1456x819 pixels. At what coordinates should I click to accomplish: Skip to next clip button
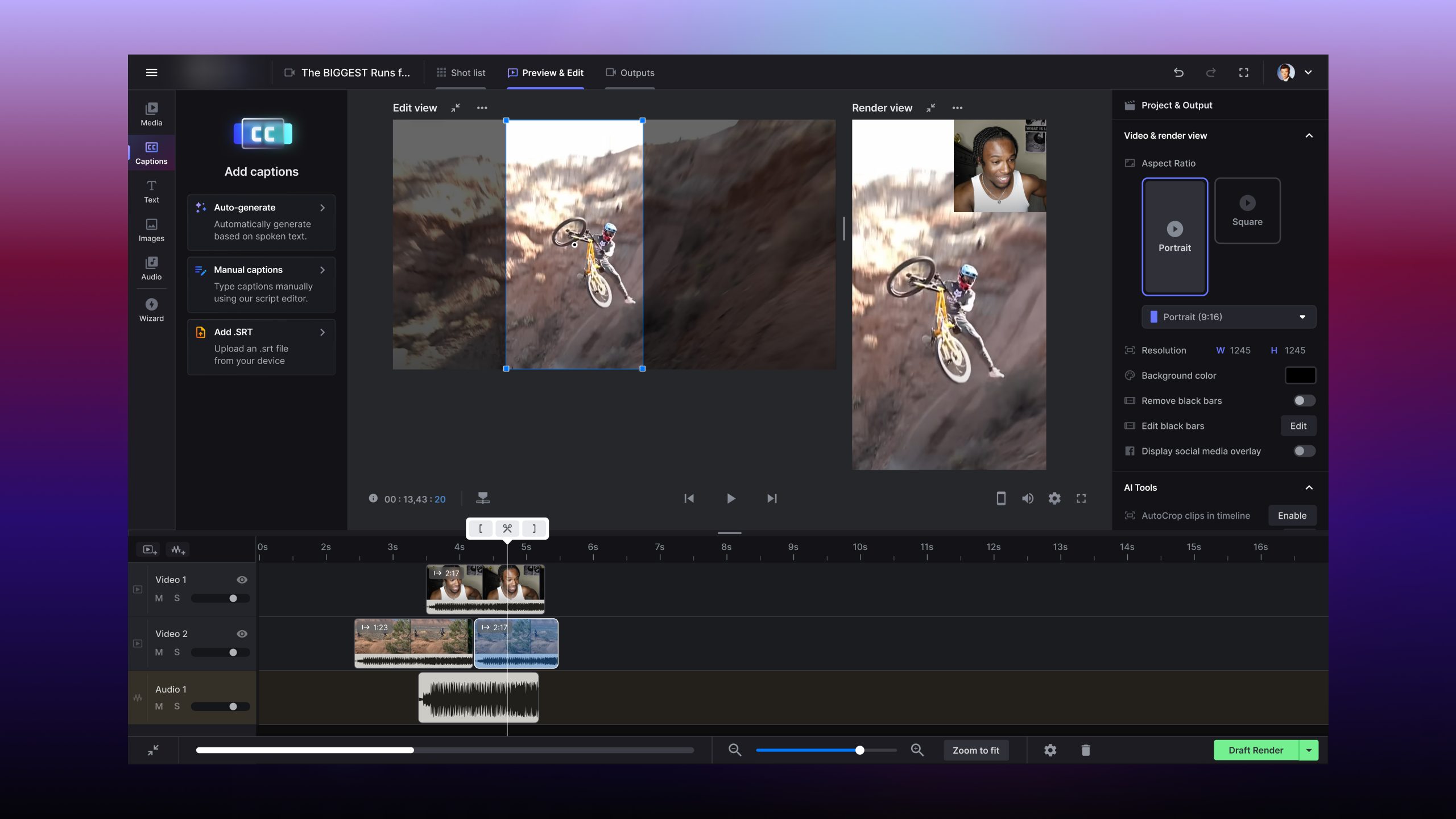pos(771,499)
